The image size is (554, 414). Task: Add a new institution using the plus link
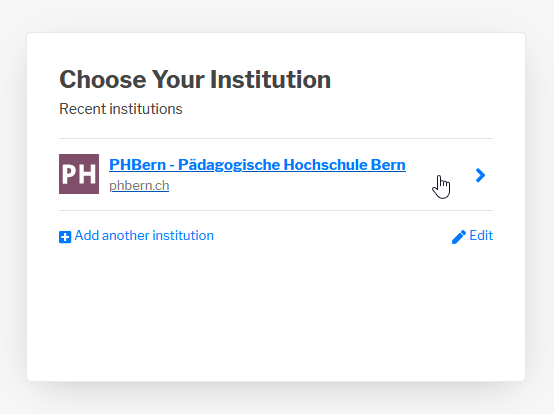pyautogui.click(x=136, y=236)
